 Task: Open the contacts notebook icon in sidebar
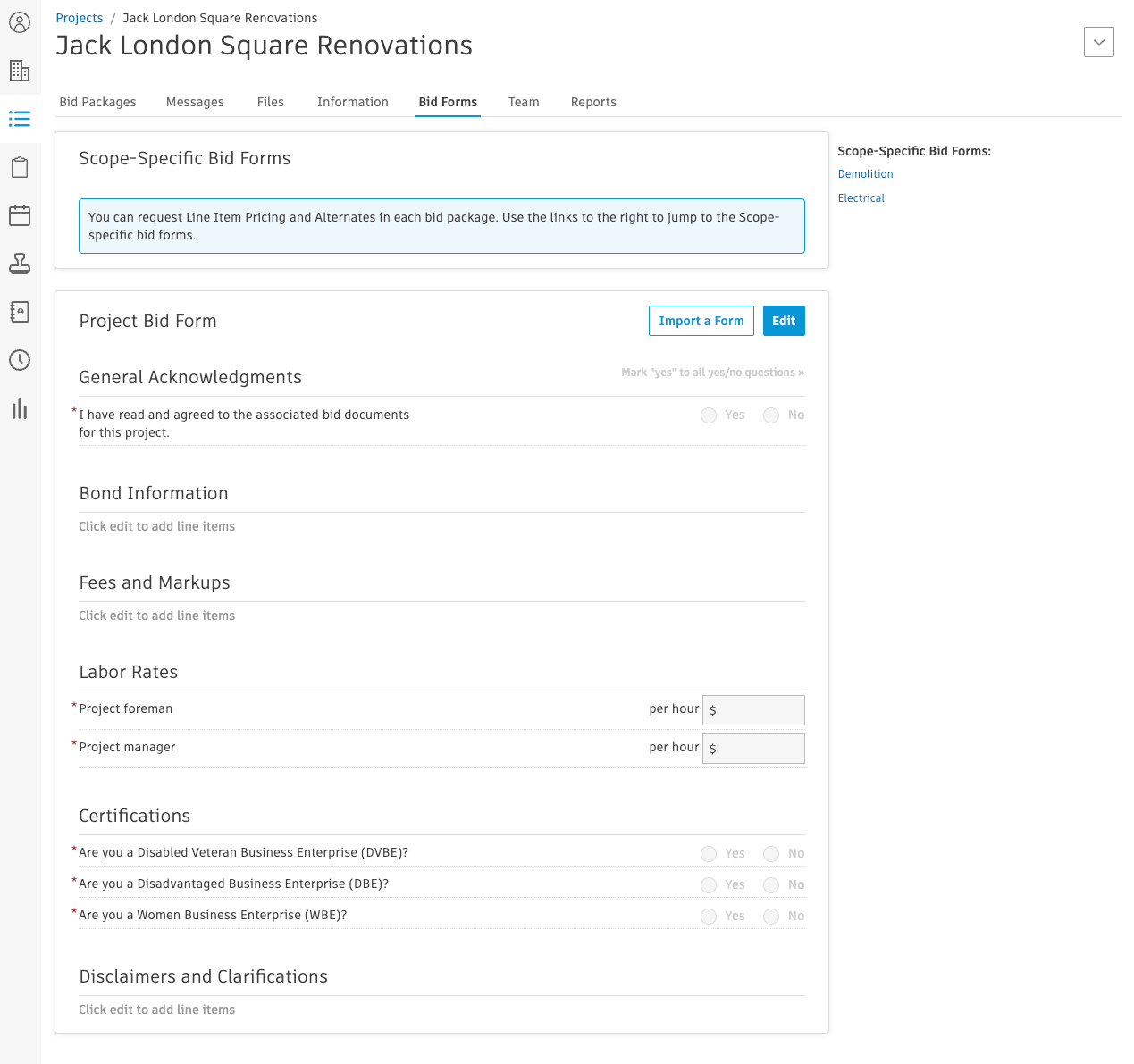pyautogui.click(x=20, y=312)
